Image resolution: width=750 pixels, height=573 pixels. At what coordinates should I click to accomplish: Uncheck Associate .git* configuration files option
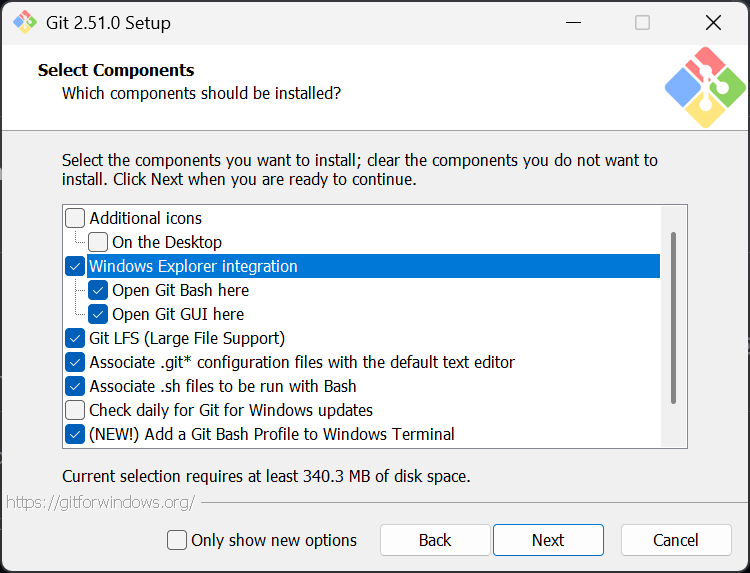[75, 362]
